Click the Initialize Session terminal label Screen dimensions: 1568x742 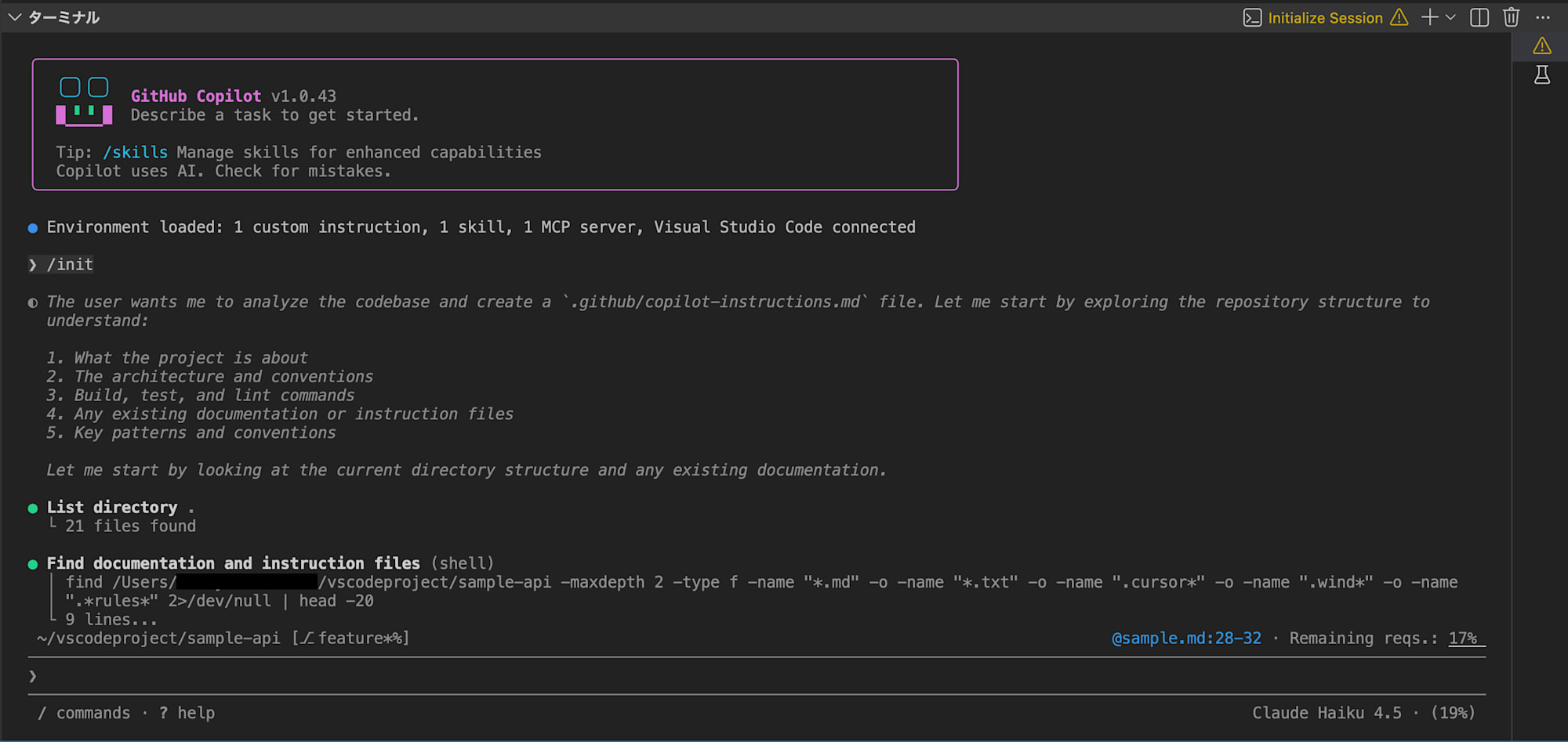1325,18
